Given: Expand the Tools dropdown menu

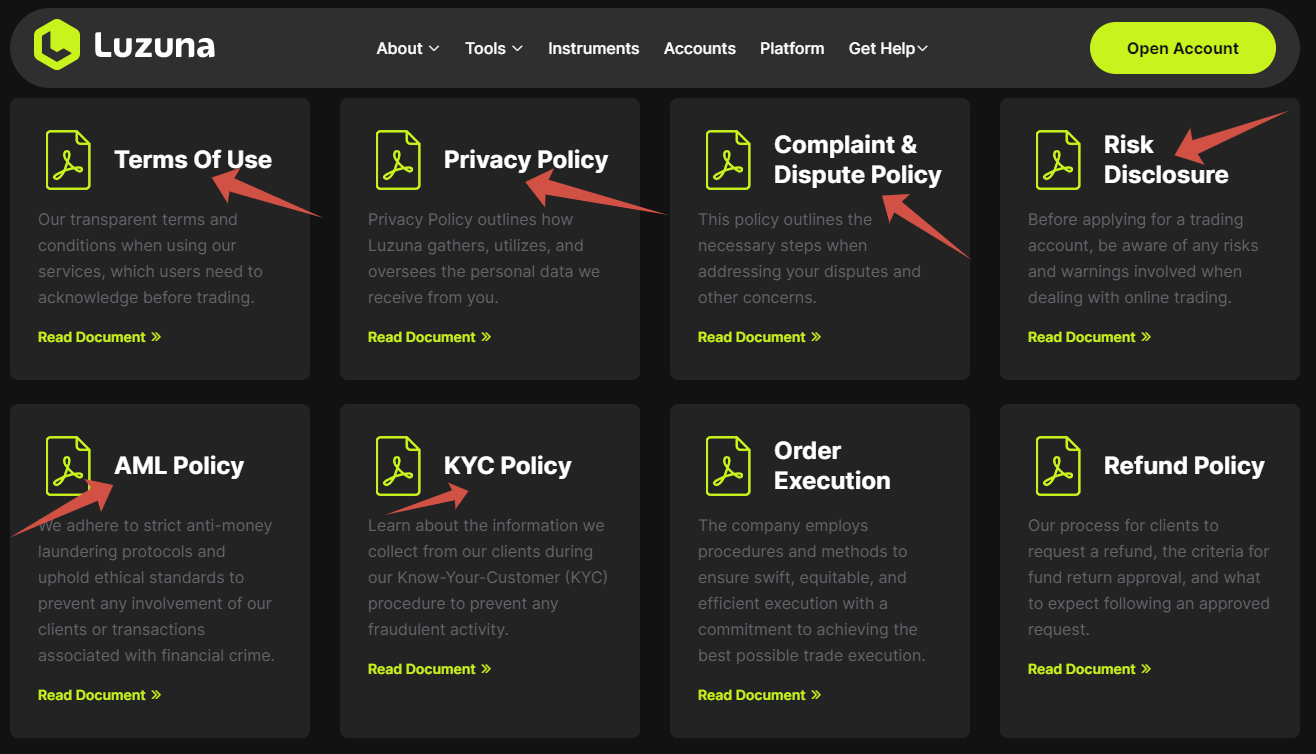Looking at the screenshot, I should [x=493, y=48].
